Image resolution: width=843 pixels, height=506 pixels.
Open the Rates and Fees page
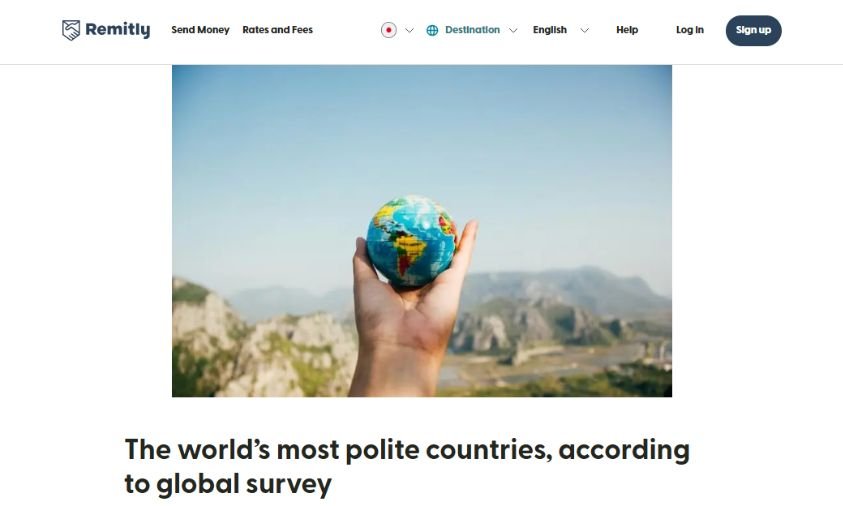coord(277,30)
